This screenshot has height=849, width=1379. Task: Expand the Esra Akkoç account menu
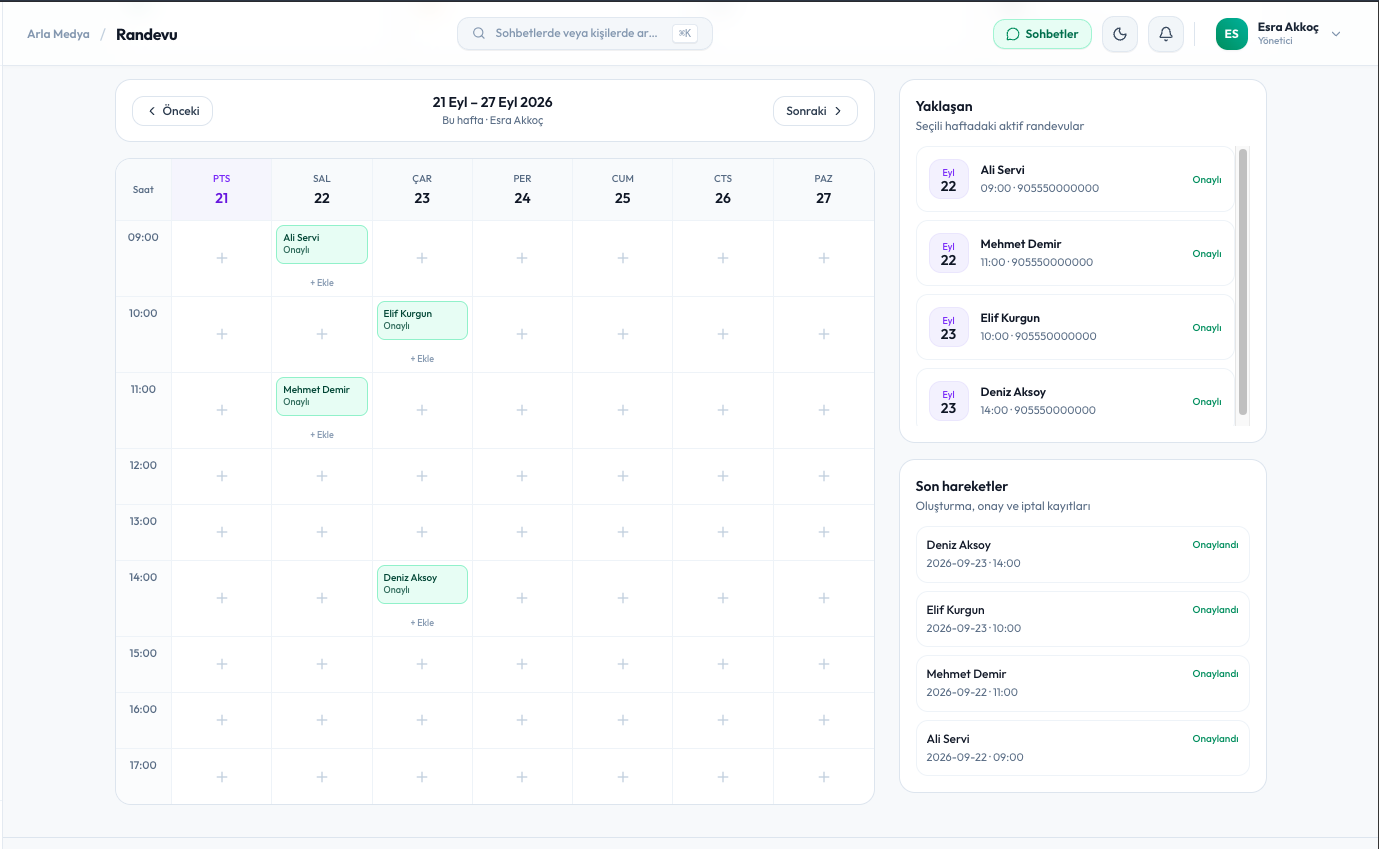1336,34
